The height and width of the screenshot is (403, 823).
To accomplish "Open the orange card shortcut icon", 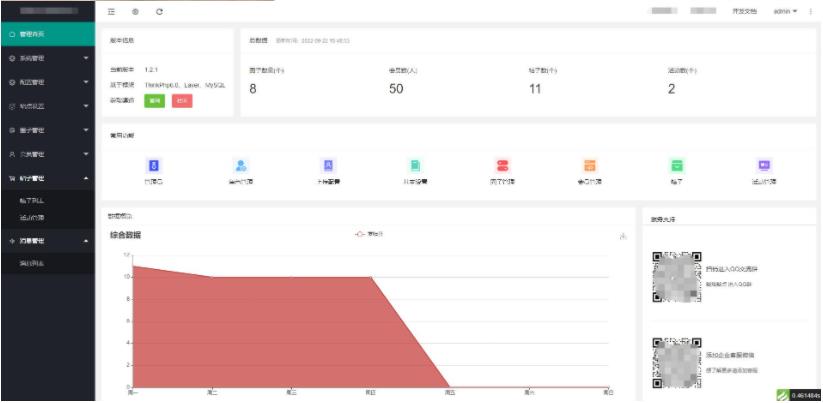I will [589, 166].
